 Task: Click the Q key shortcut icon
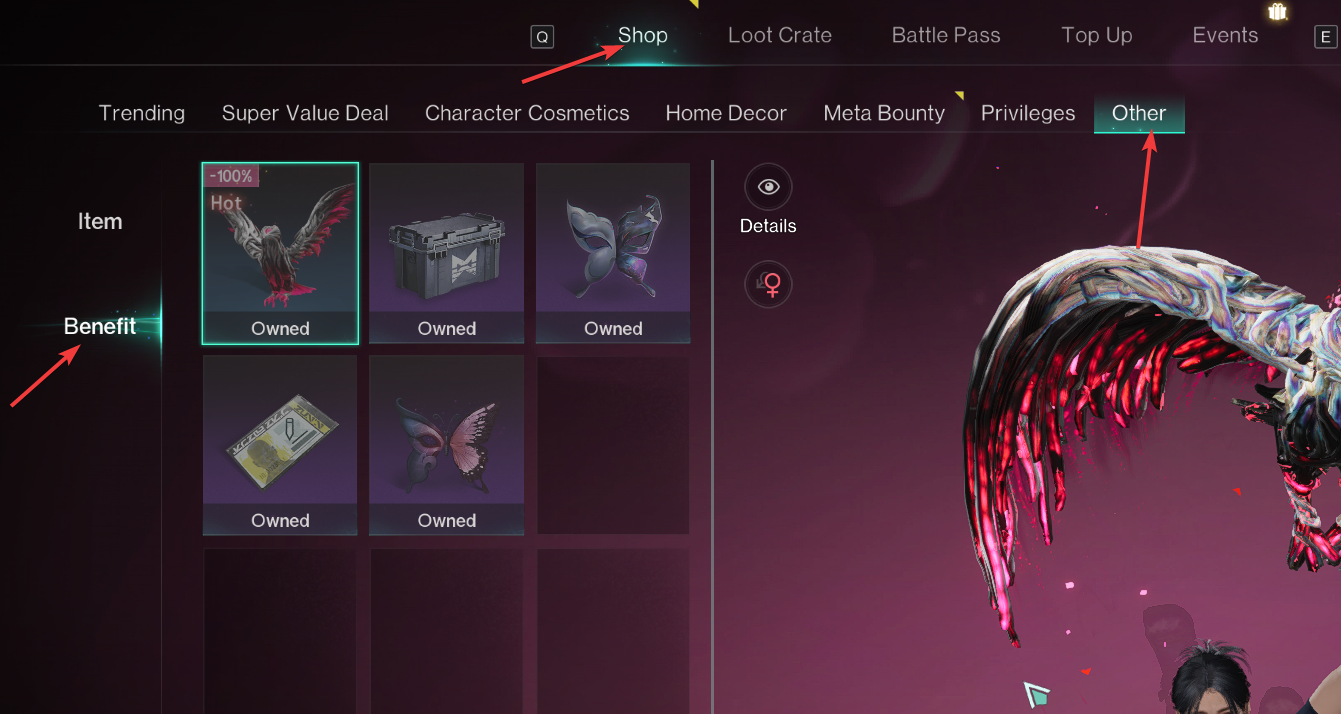542,37
